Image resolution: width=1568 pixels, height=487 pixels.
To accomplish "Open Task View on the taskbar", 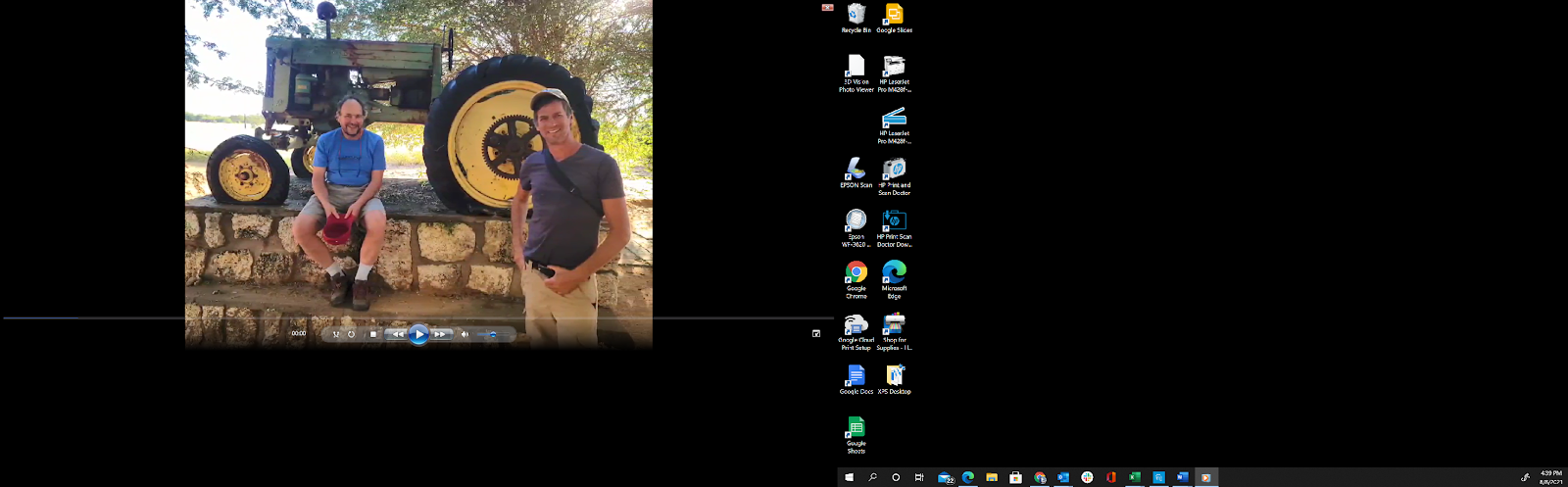I will (919, 477).
